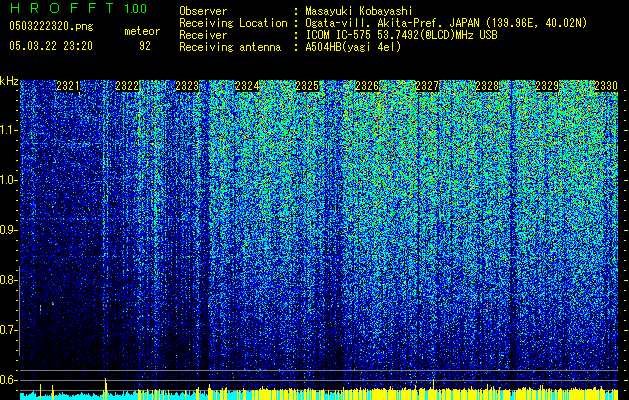Click the HROFFT 1.0.0 title text
Viewport: 629px width, 400px height.
pos(78,8)
